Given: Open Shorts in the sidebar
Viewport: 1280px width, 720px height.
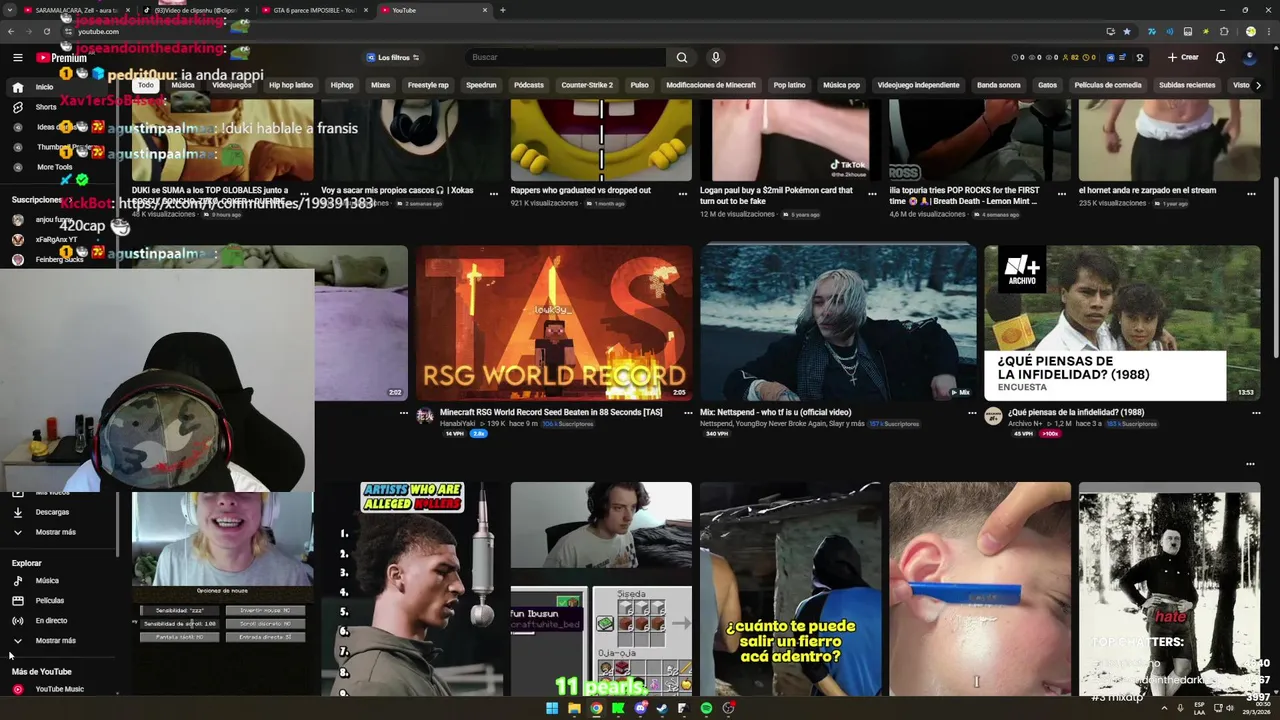Looking at the screenshot, I should tap(46, 107).
